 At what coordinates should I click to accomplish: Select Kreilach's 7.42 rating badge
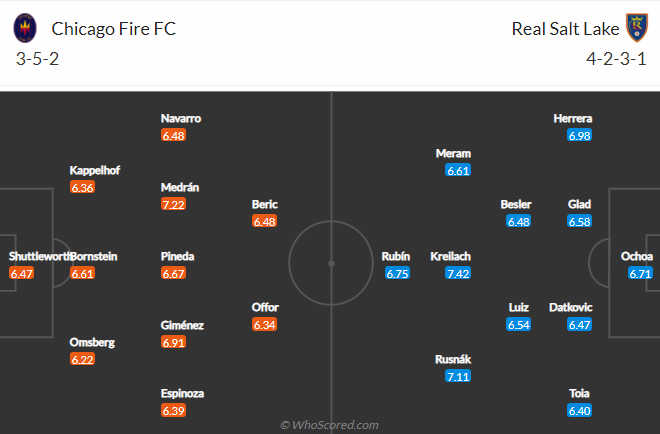point(458,274)
